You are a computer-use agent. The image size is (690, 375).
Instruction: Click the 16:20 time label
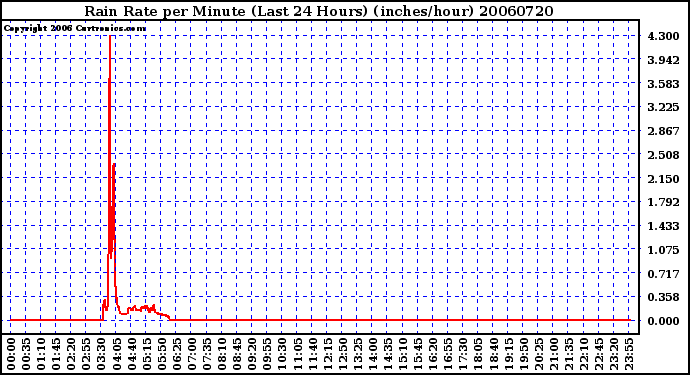[x=433, y=354]
